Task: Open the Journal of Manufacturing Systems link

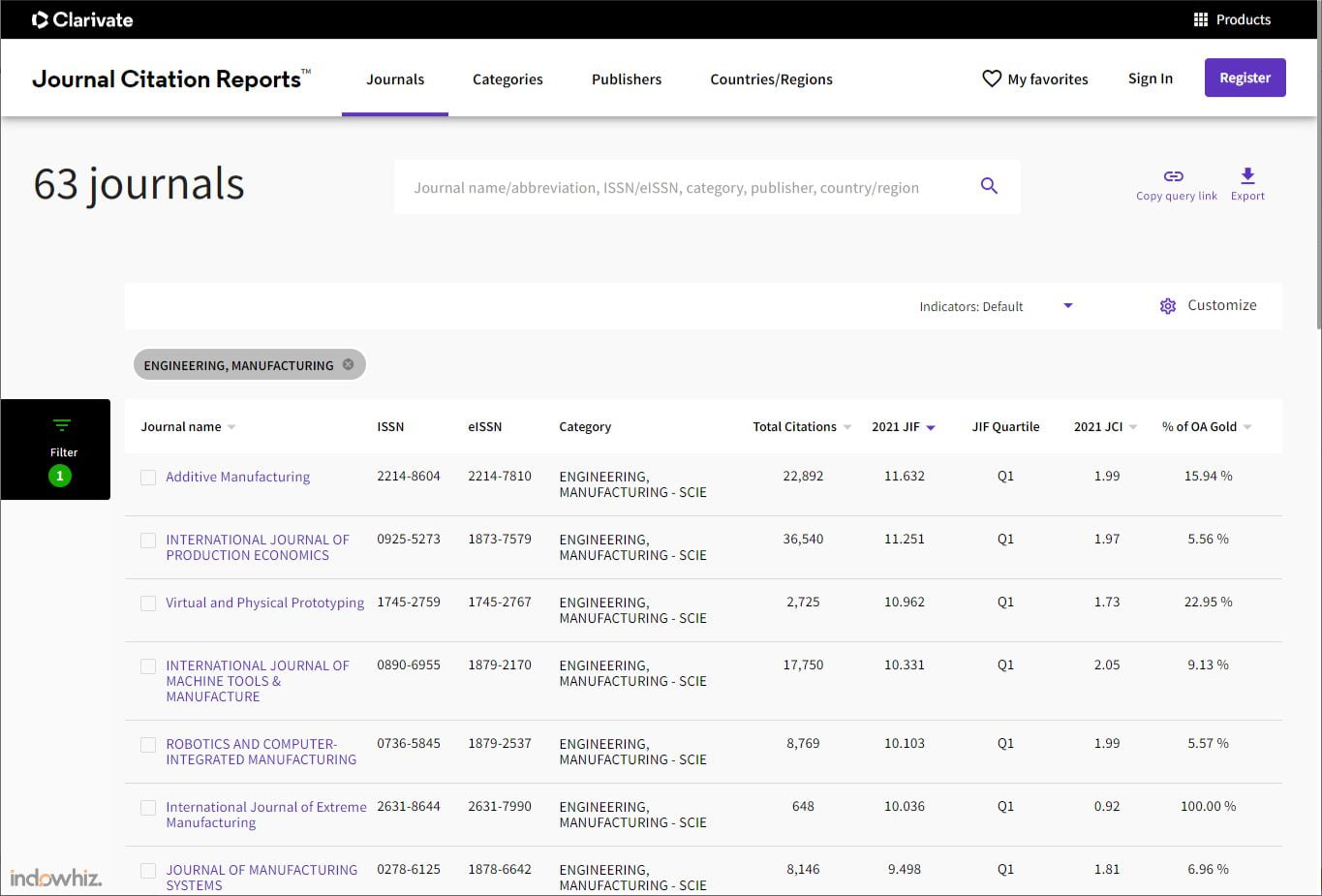Action: click(x=261, y=878)
